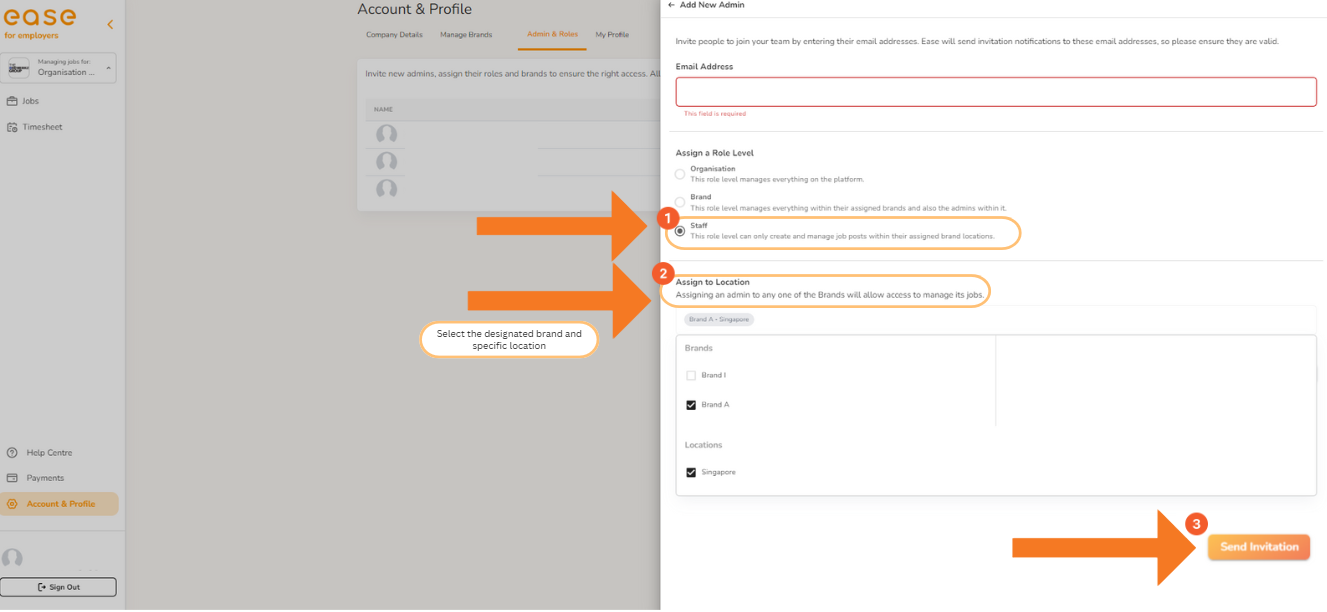Click the ease for employers logo
Screen dimensions: 1327x612
tap(40, 23)
